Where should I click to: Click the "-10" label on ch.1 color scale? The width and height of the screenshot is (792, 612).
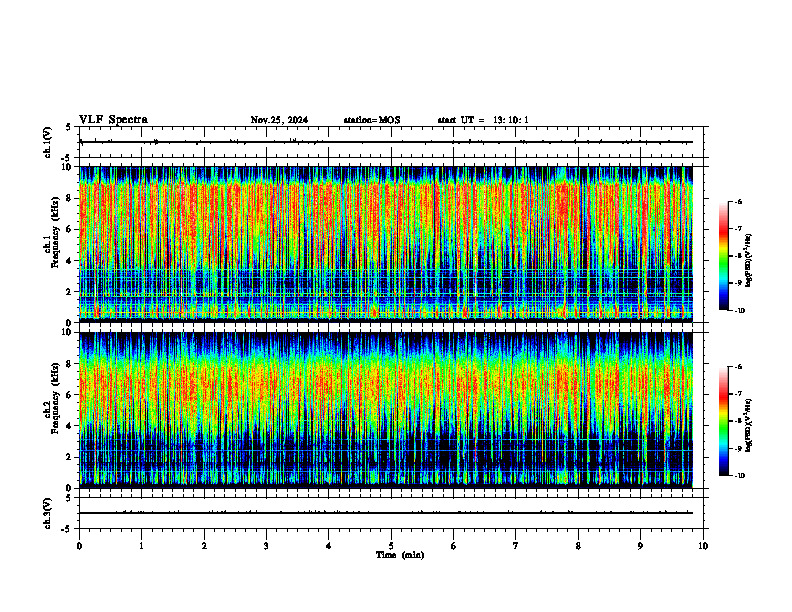739,311
